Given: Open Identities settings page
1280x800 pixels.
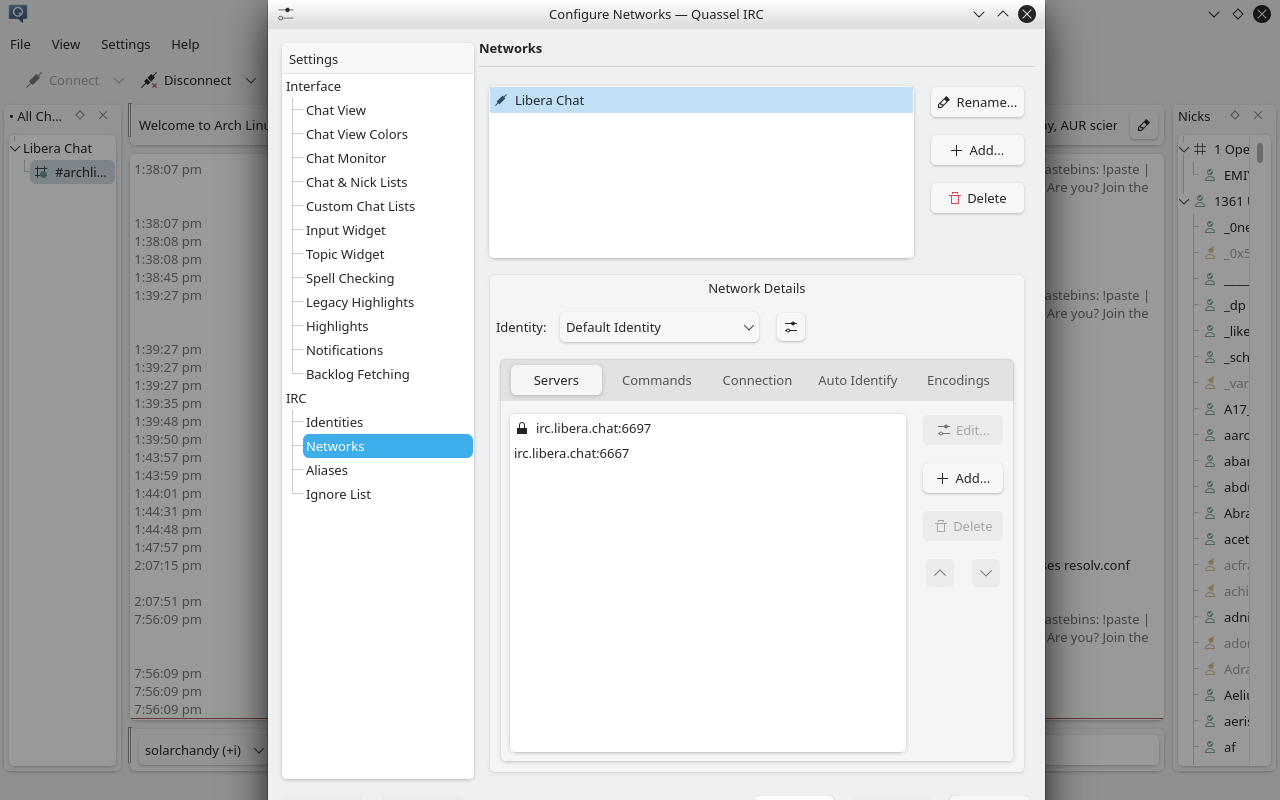Looking at the screenshot, I should tap(334, 422).
